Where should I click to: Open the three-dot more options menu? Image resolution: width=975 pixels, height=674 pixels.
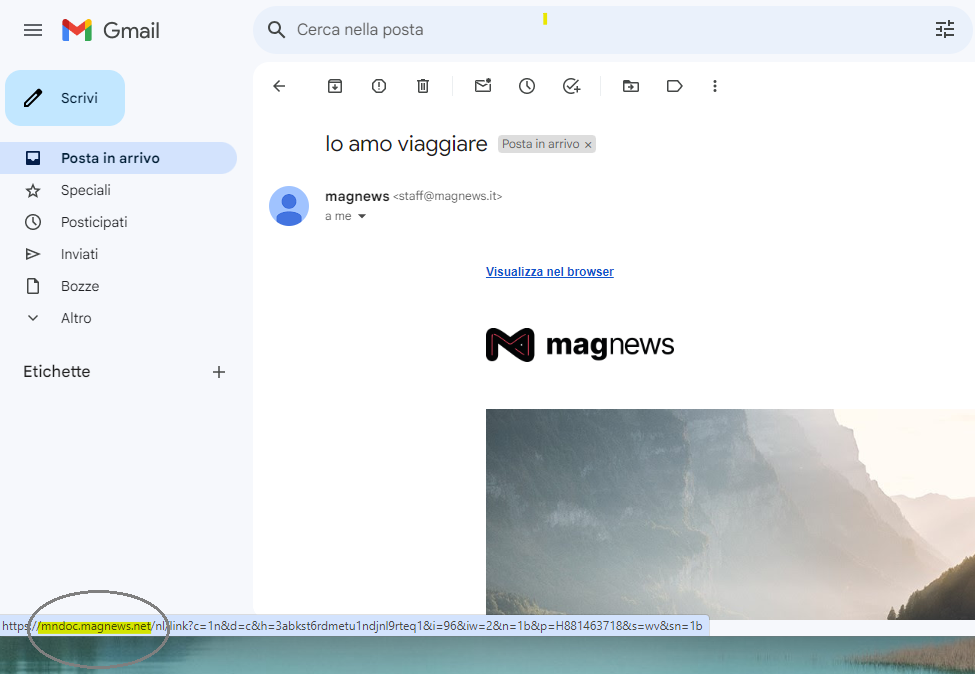(715, 86)
